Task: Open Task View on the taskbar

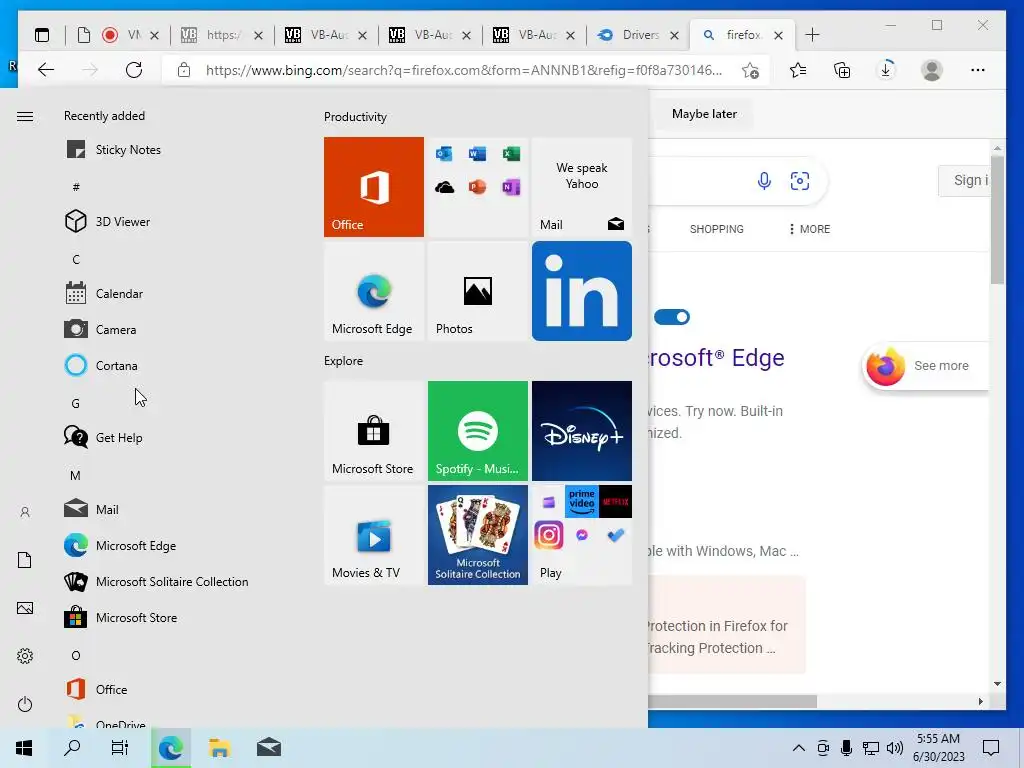Action: point(120,748)
